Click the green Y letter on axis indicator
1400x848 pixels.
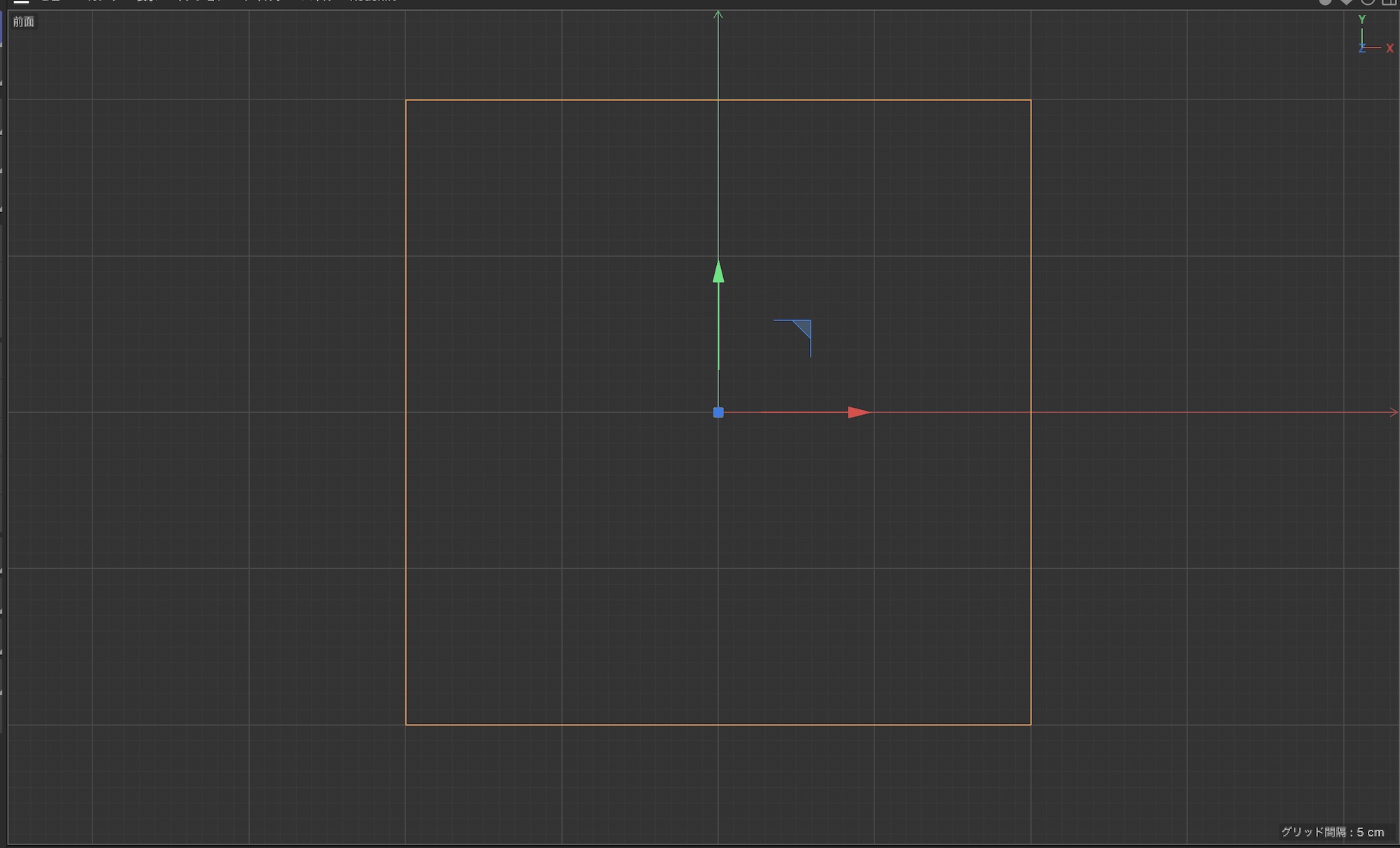point(1362,20)
